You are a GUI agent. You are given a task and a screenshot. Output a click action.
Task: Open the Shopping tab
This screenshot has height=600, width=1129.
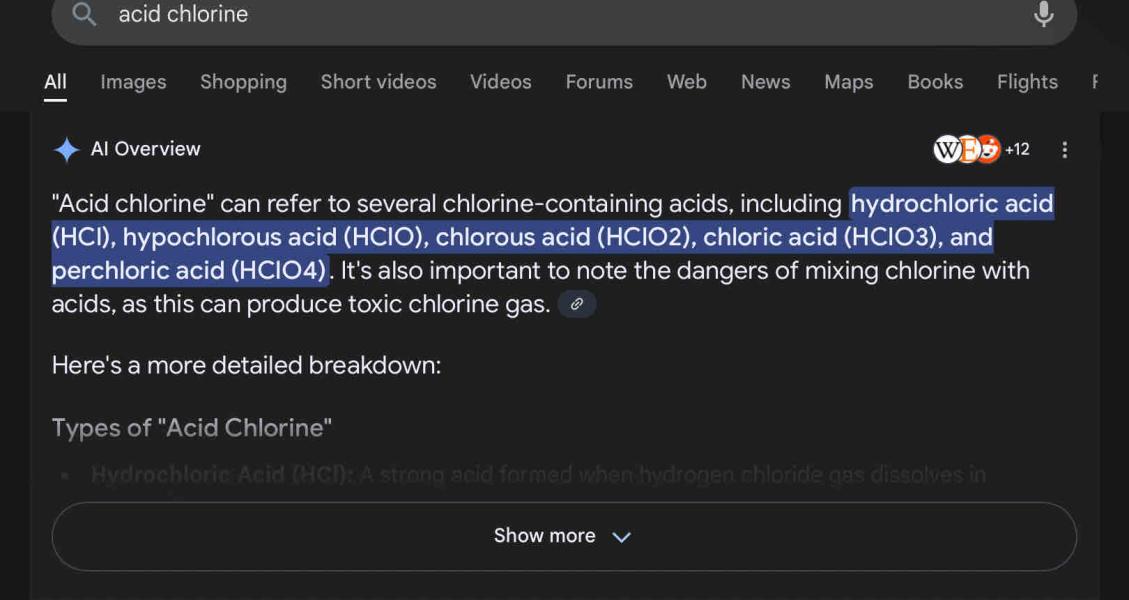tap(243, 82)
